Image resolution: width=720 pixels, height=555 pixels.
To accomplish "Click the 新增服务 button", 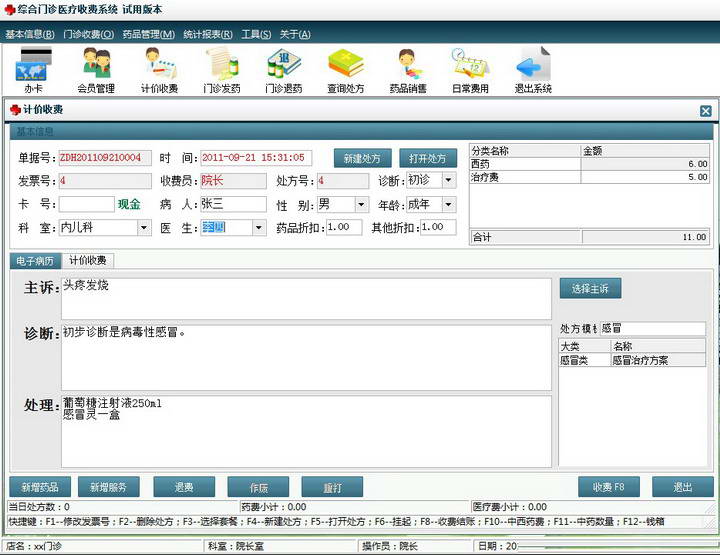I will [109, 487].
